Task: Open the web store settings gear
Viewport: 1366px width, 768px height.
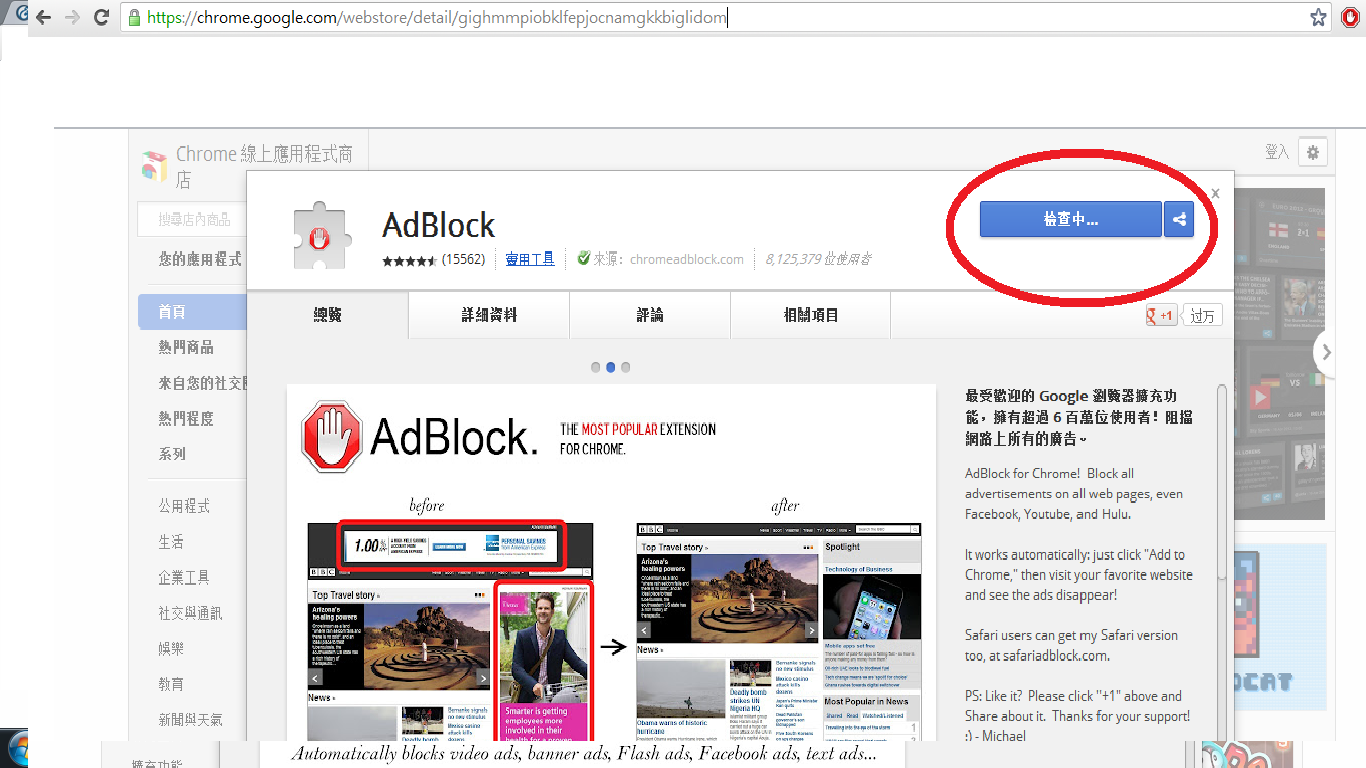Action: pyautogui.click(x=1312, y=152)
